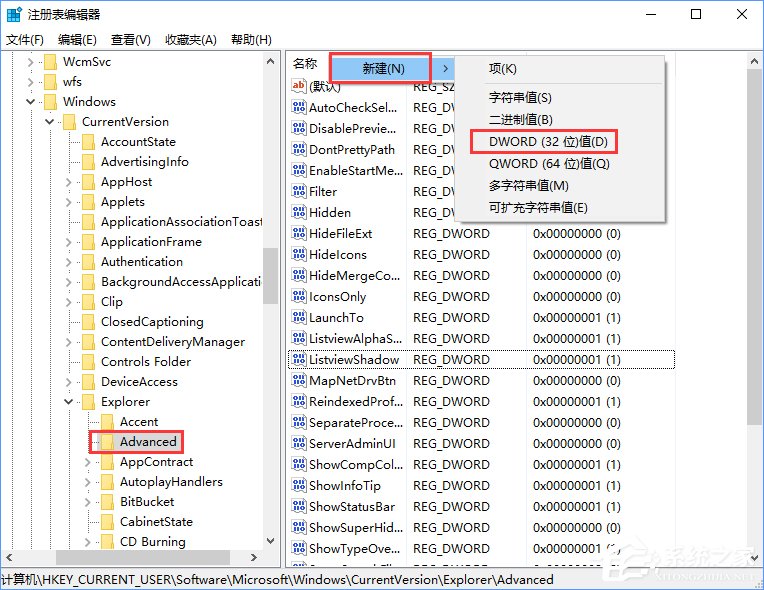Choose 可扩充字符串值(E) option

click(538, 208)
